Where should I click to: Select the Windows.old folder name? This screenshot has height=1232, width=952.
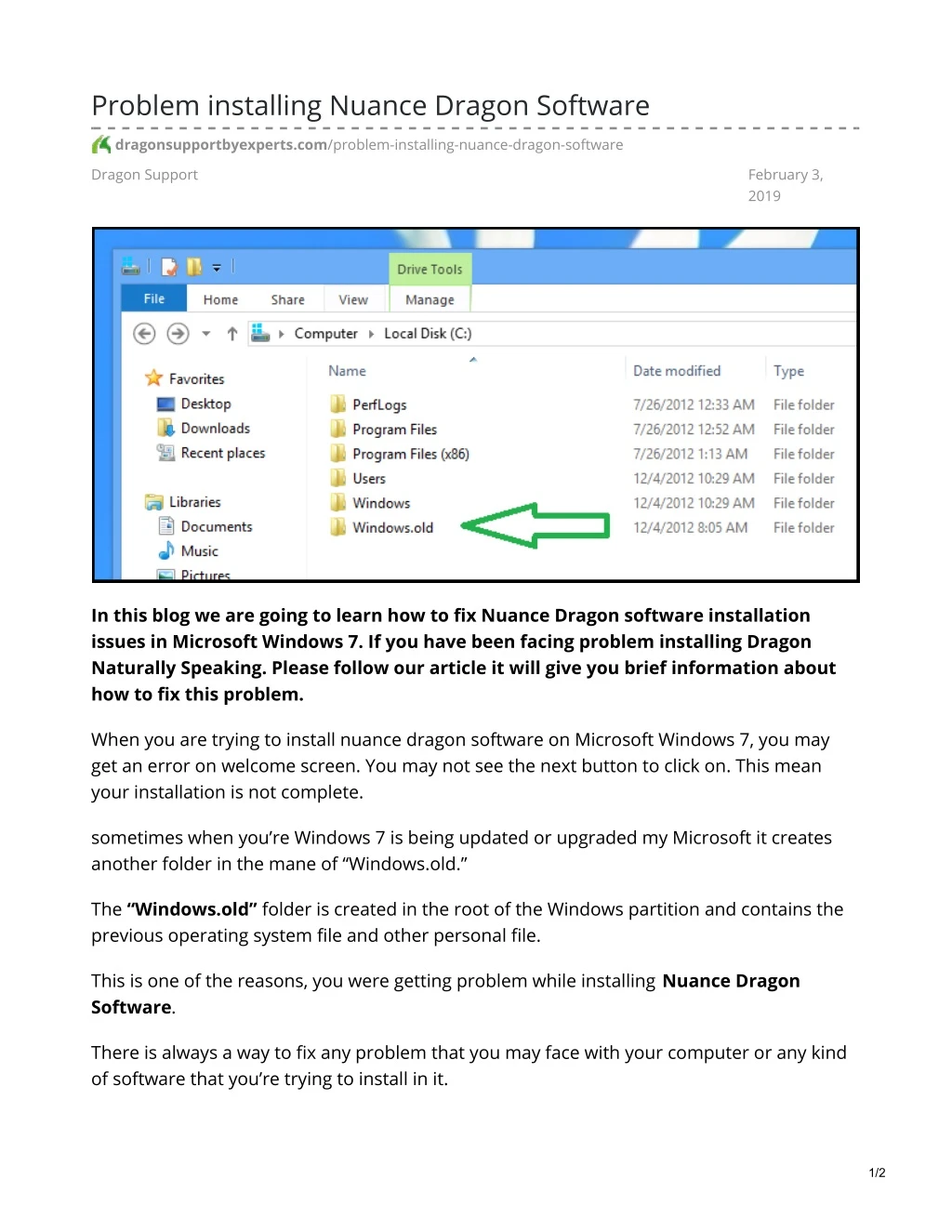(x=392, y=527)
